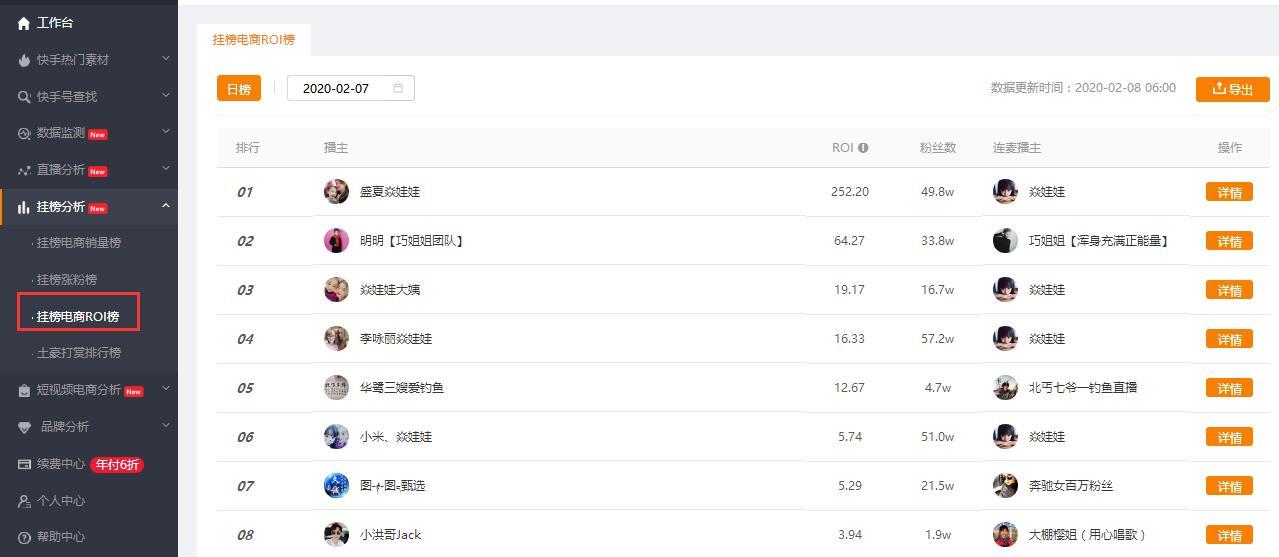Collapse the 挂榜分析 menu chevron
Viewport: 1279px width, 557px height.
pos(166,206)
